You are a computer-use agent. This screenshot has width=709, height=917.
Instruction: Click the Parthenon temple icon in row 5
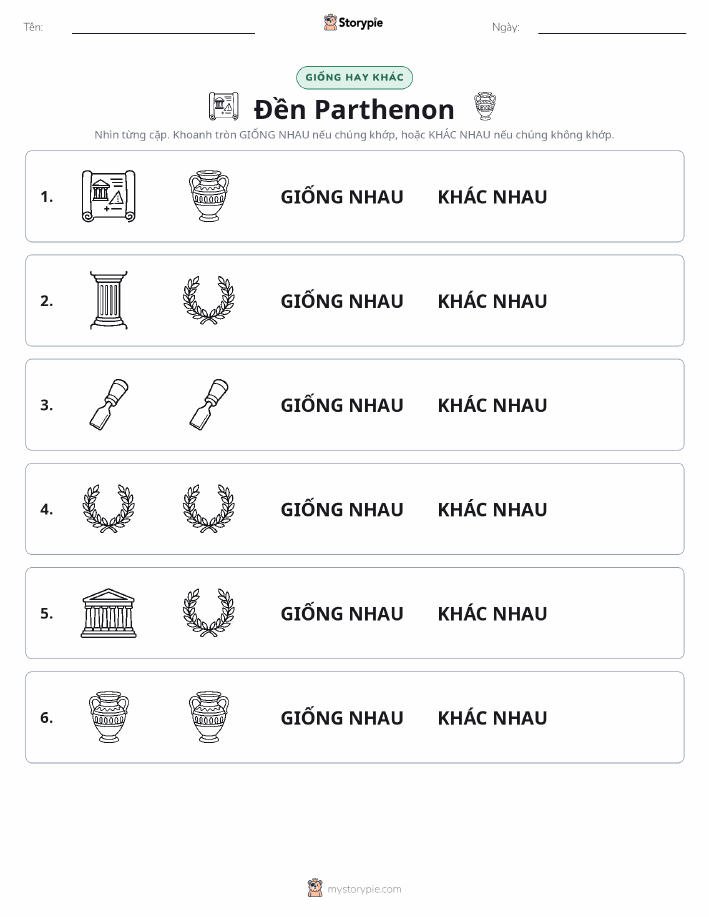tap(109, 613)
